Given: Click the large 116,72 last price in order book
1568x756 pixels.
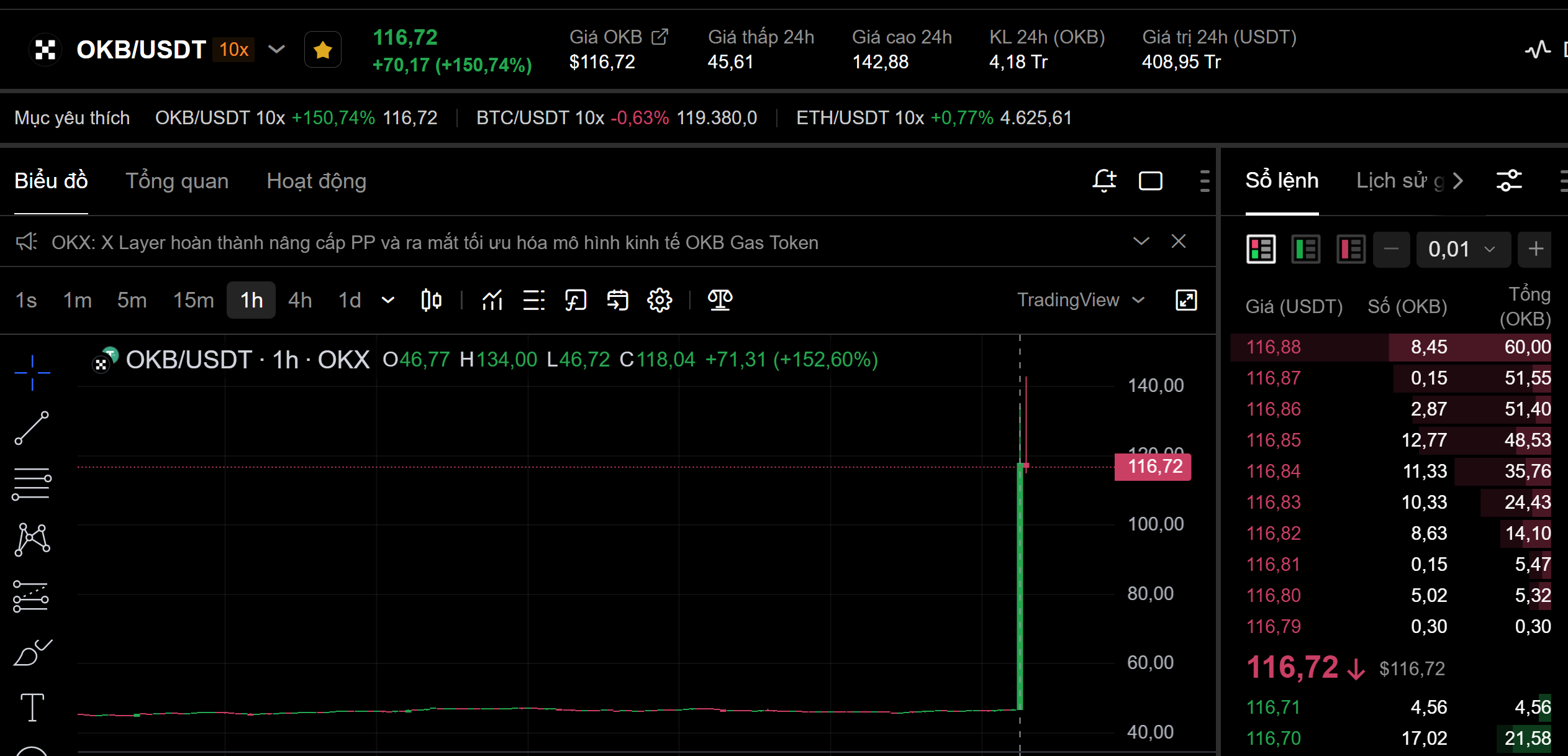Looking at the screenshot, I should click(x=1292, y=668).
